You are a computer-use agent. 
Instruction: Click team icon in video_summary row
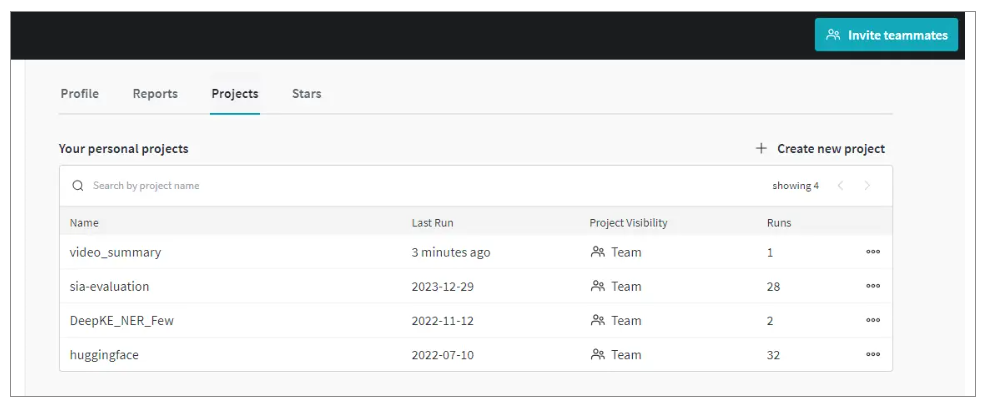598,252
